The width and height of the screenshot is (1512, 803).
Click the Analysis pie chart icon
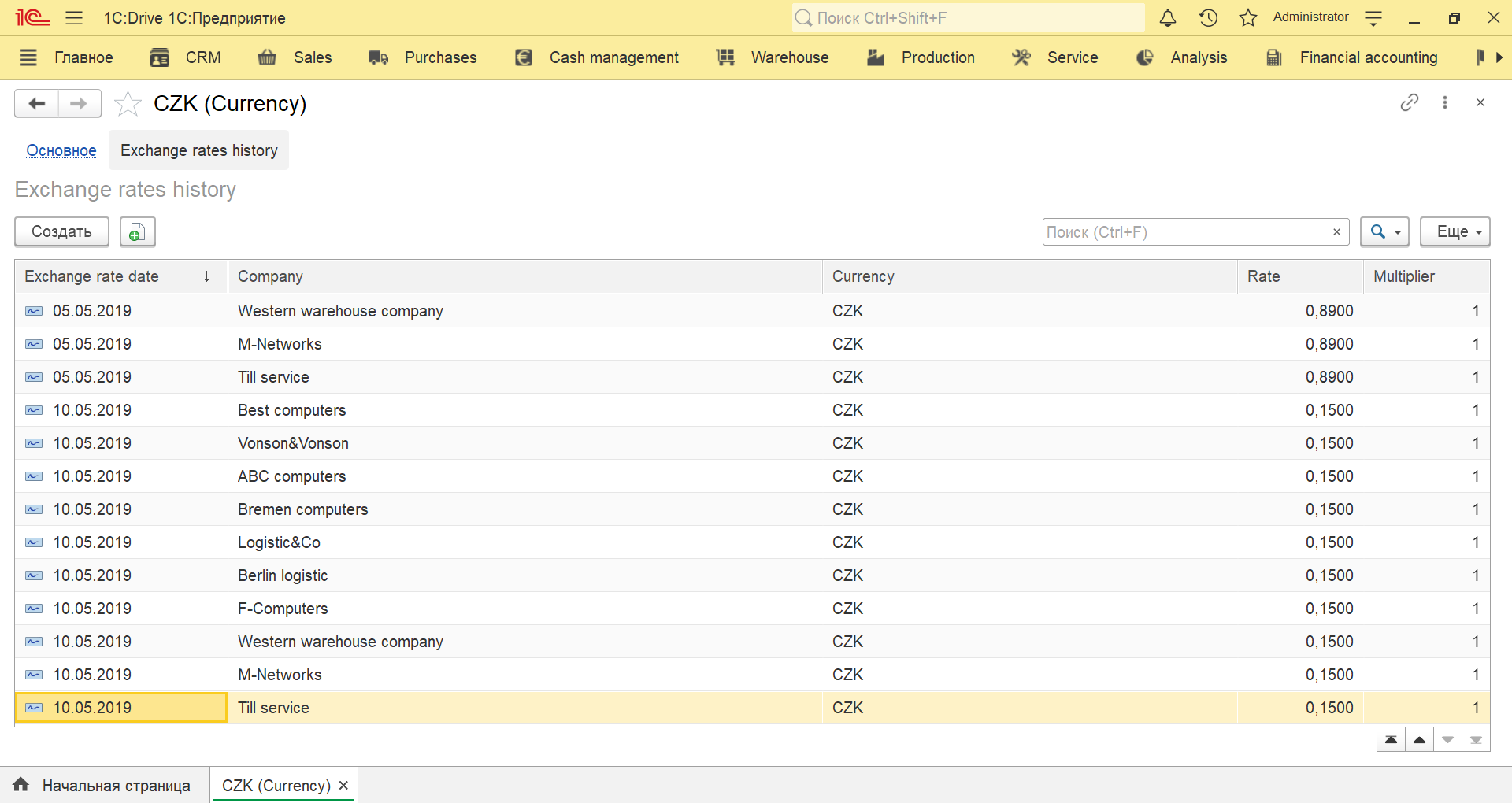[1145, 57]
